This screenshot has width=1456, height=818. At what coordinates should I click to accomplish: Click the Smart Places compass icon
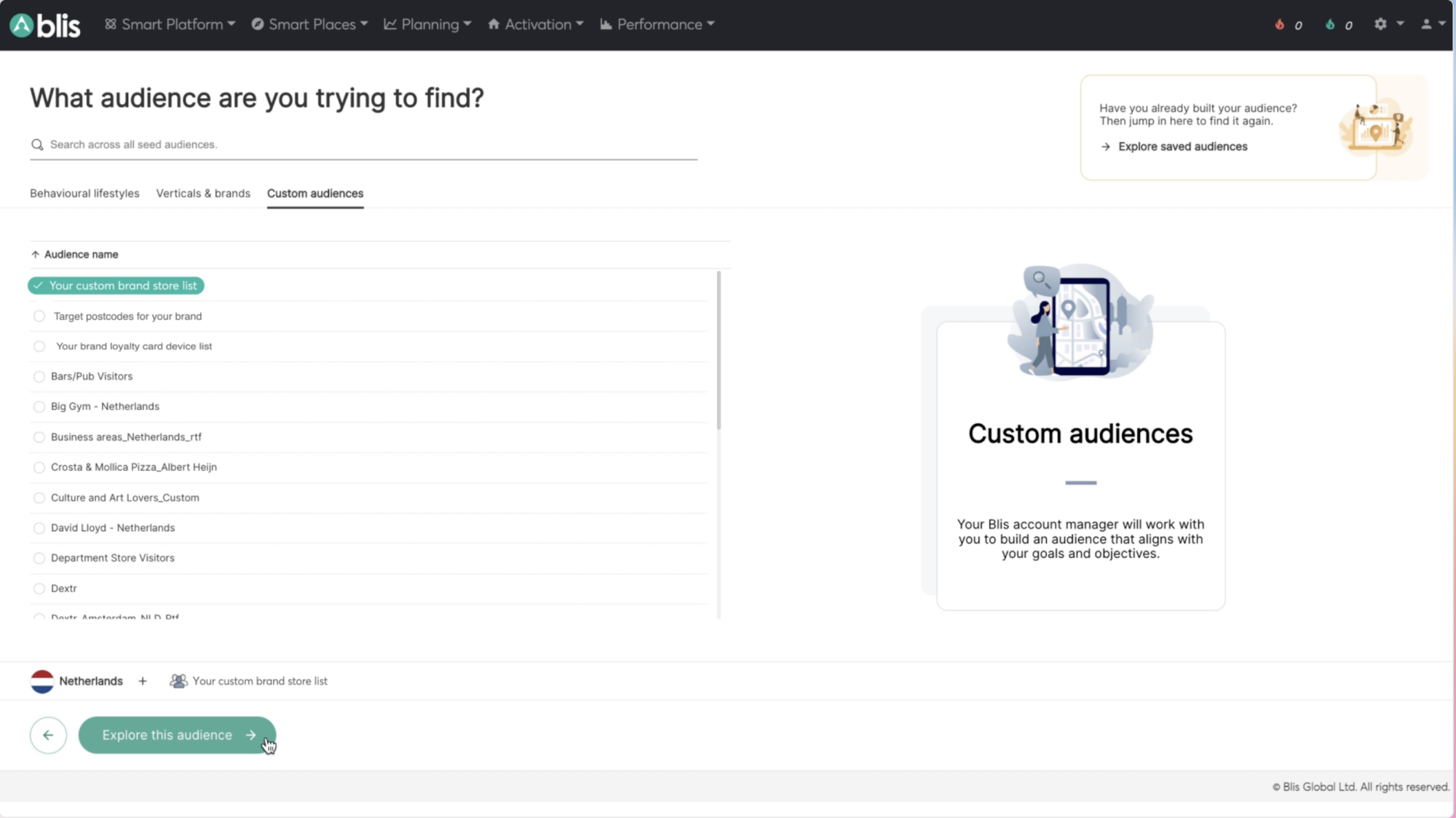[257, 24]
